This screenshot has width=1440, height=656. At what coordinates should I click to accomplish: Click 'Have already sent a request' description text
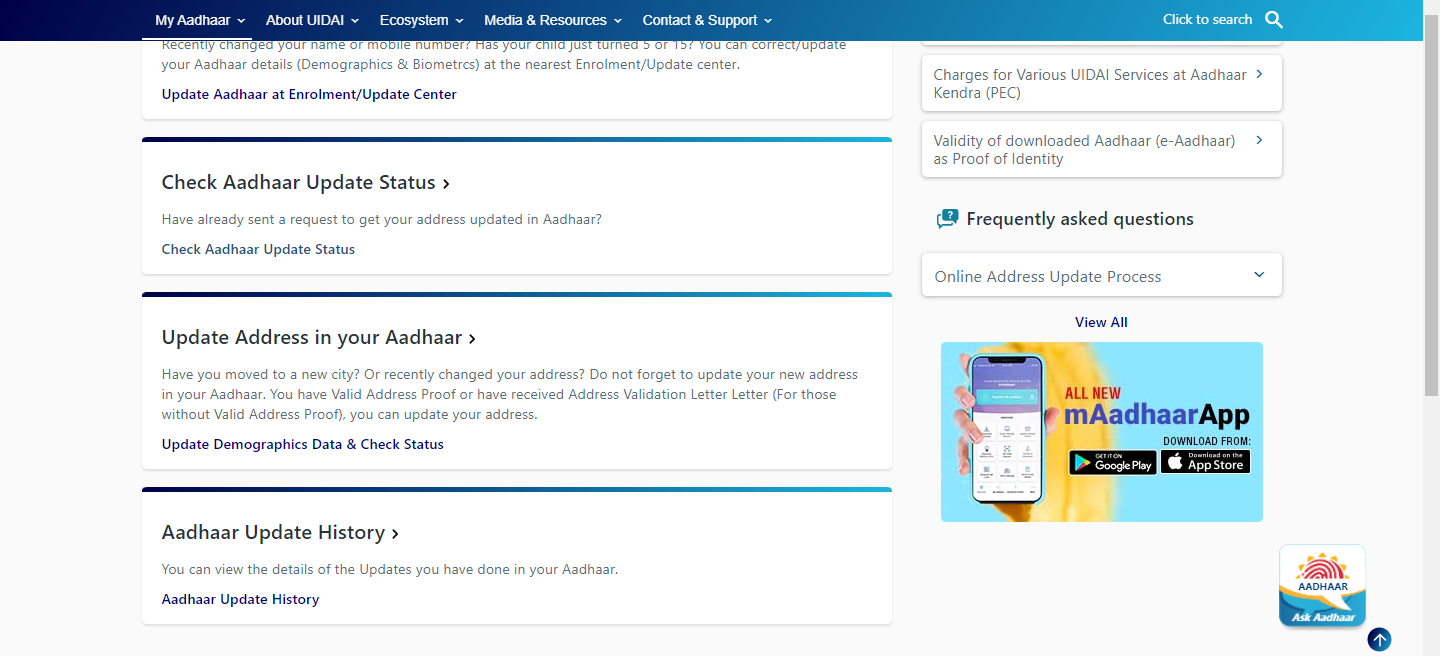click(x=382, y=219)
